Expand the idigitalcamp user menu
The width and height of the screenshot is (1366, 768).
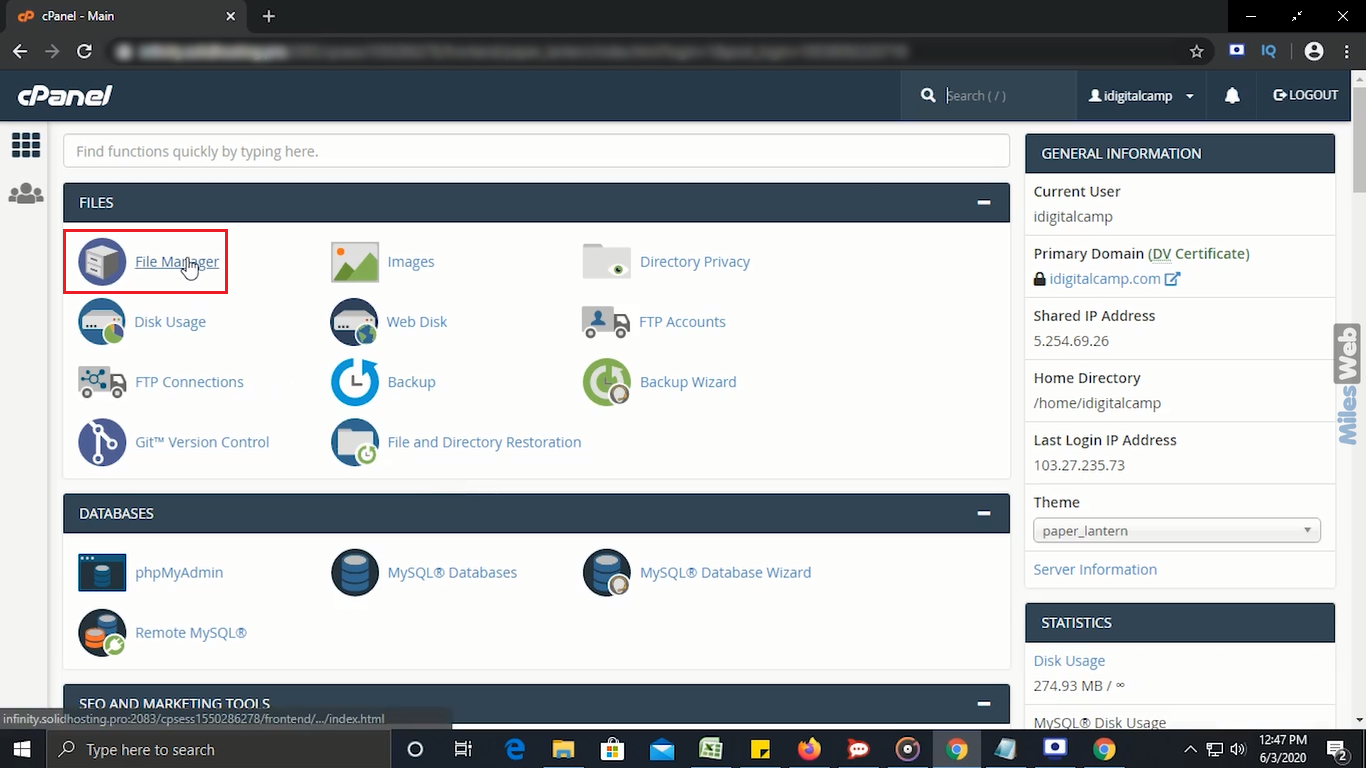[1142, 96]
